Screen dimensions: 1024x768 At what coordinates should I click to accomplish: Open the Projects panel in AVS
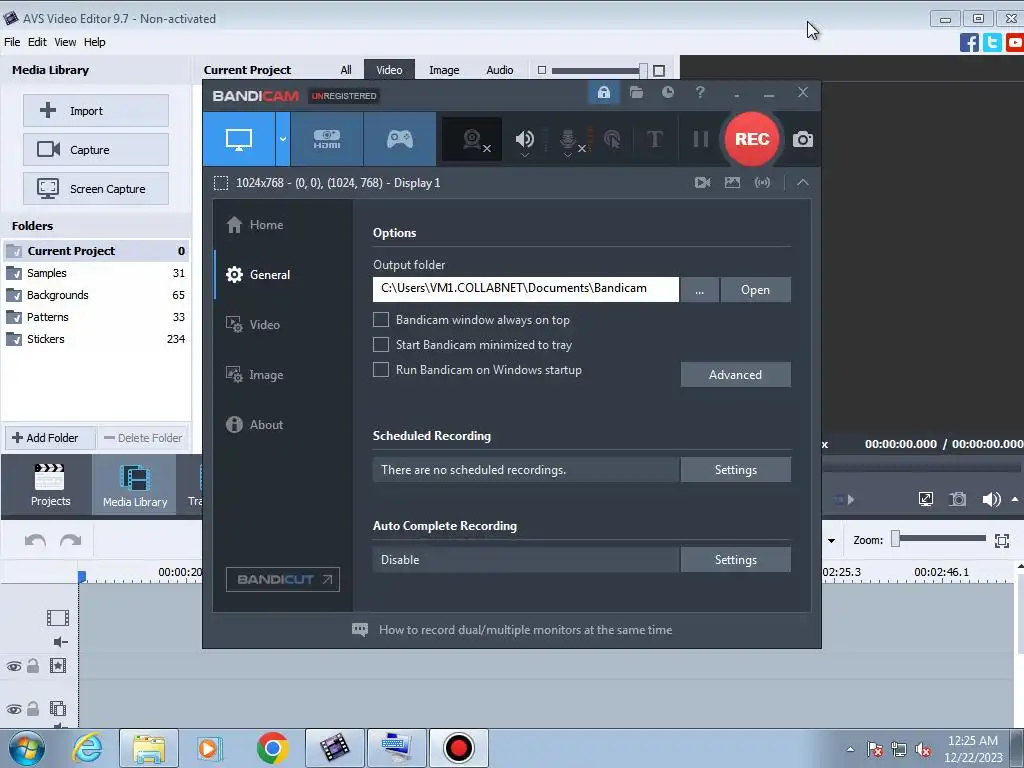[50, 485]
